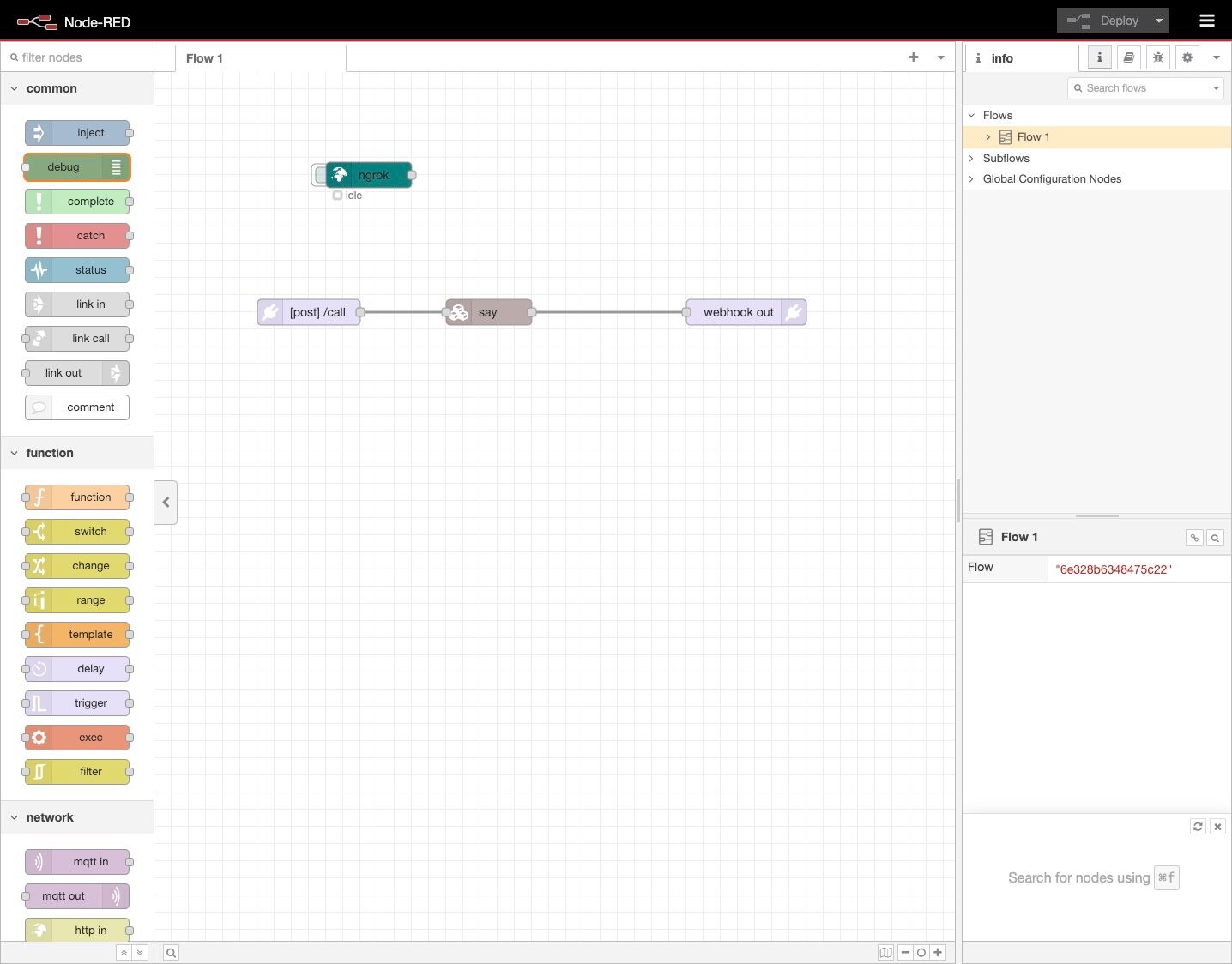Expand Flow 1 in the Flows tree

tap(987, 136)
